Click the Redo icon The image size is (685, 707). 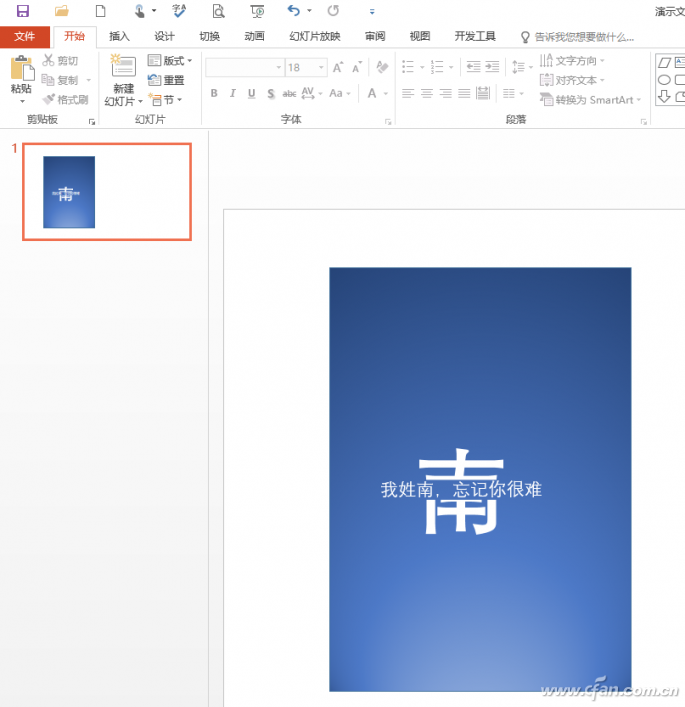coord(333,10)
